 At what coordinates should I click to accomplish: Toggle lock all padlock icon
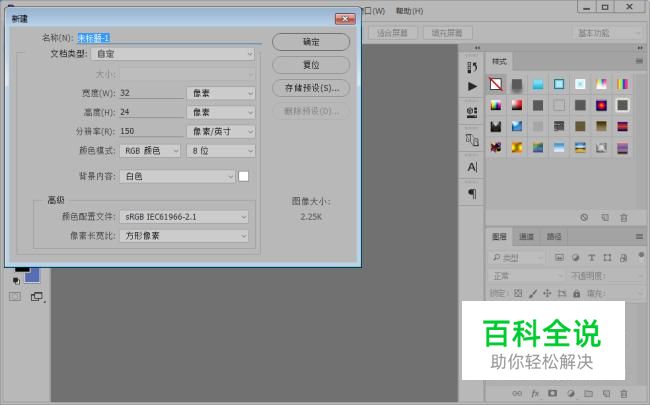[x=576, y=293]
